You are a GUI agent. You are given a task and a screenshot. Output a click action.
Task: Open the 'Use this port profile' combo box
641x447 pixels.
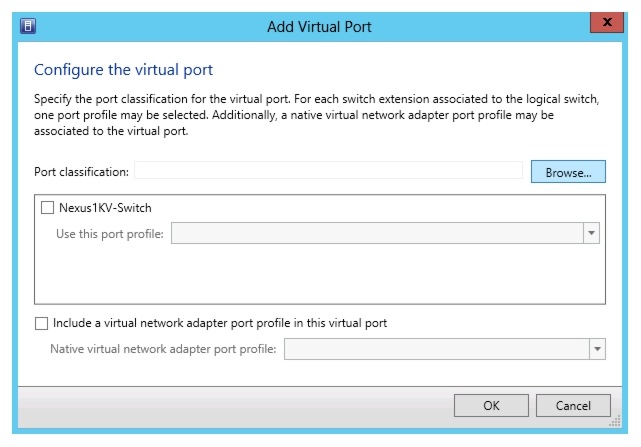[x=378, y=233]
